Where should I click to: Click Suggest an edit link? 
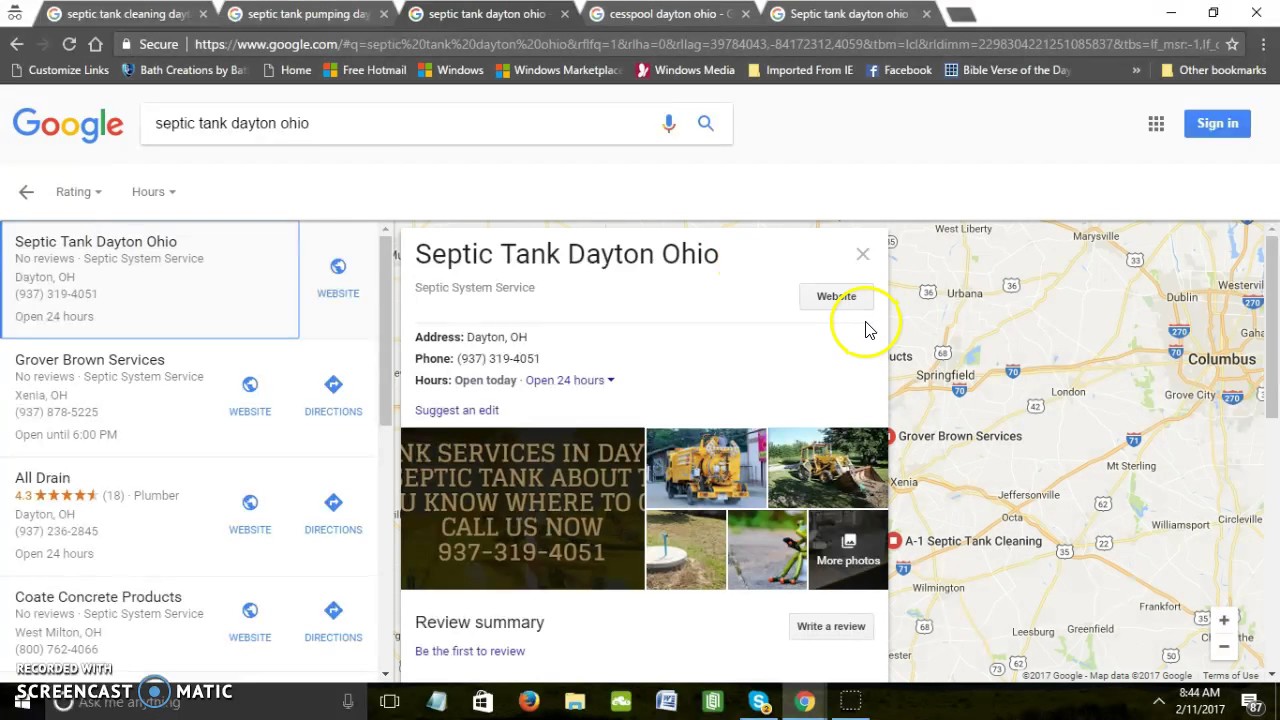[x=457, y=410]
